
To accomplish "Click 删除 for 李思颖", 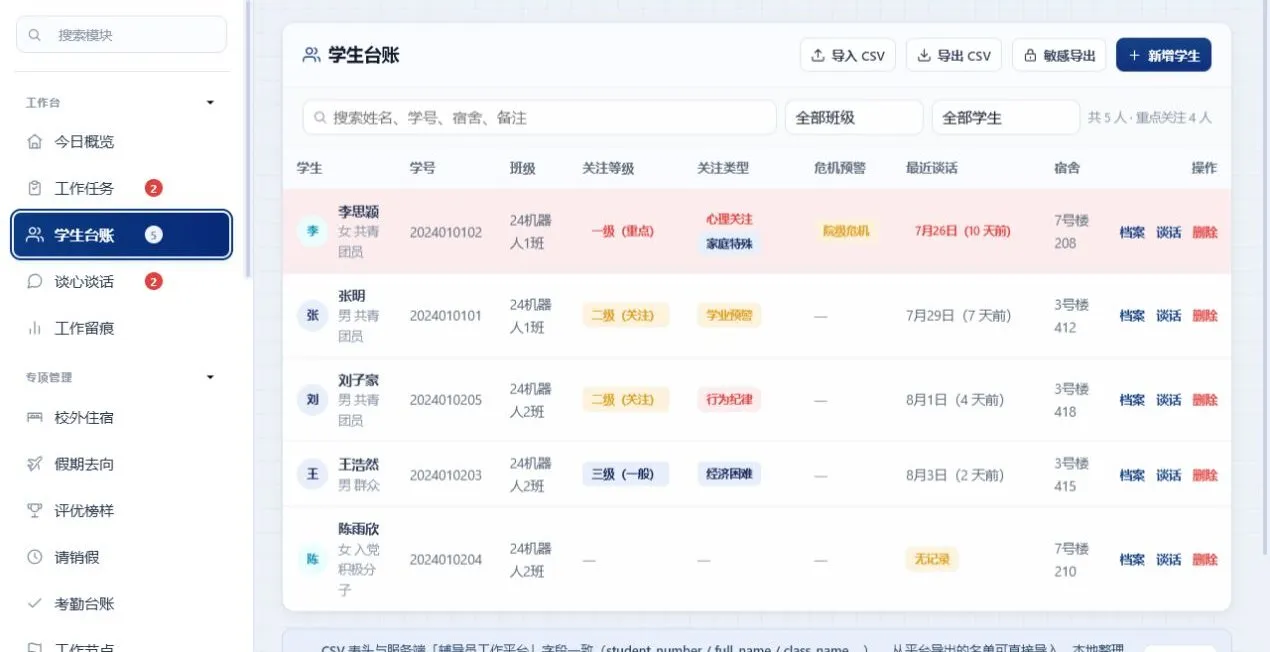I will pyautogui.click(x=1205, y=232).
